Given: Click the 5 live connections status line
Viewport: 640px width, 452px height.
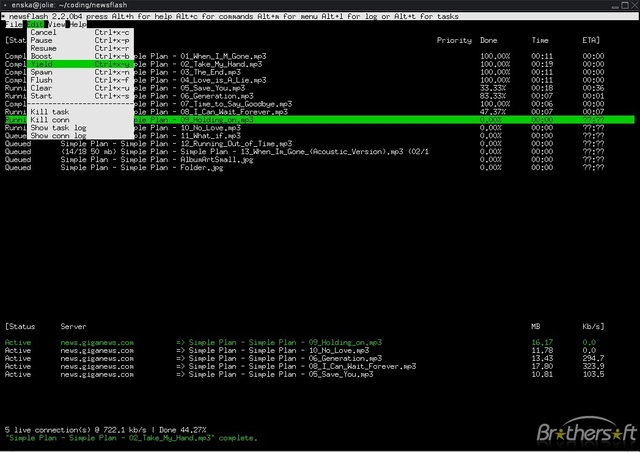Looking at the screenshot, I should pyautogui.click(x=106, y=430).
